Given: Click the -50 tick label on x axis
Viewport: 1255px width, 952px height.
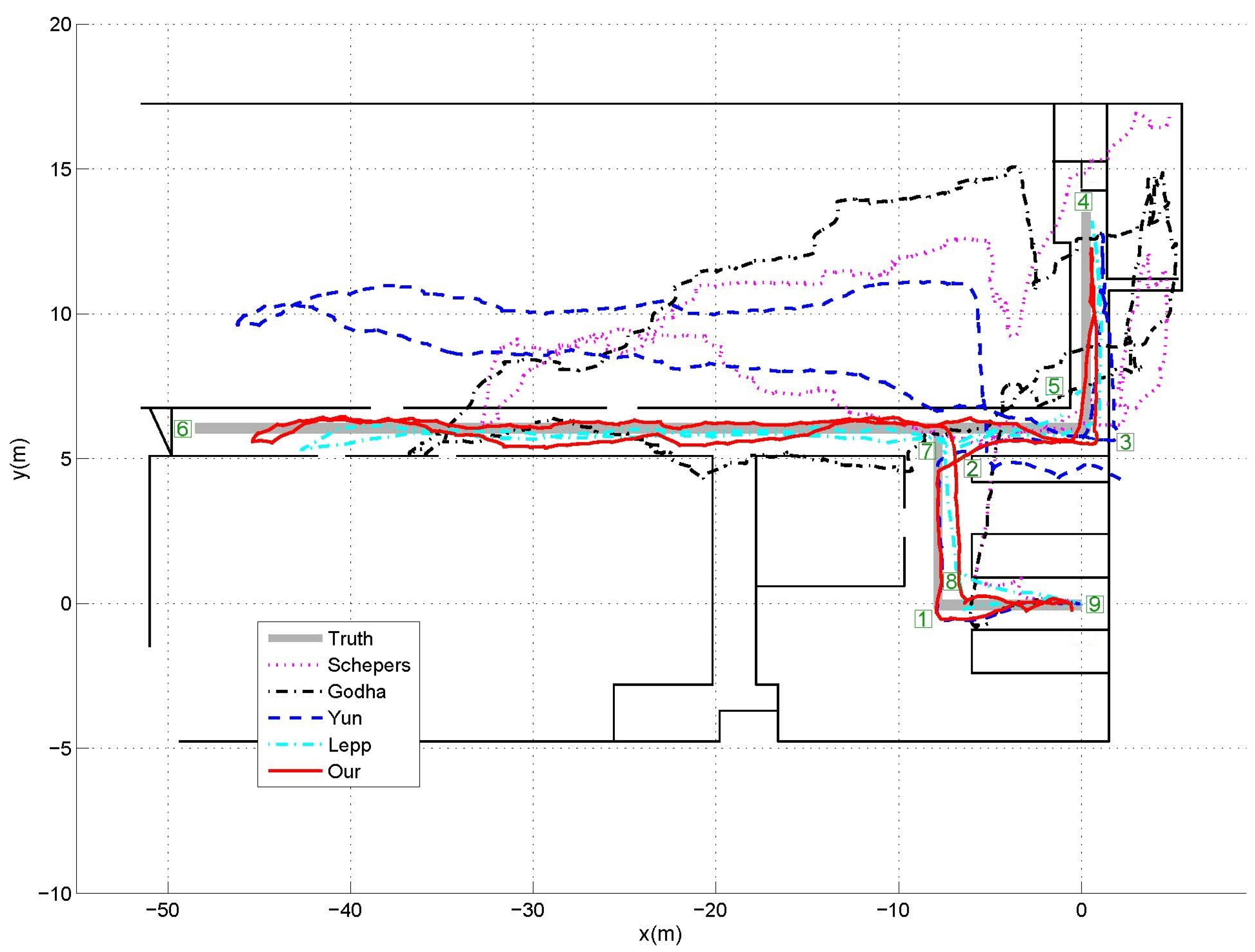Looking at the screenshot, I should [163, 911].
